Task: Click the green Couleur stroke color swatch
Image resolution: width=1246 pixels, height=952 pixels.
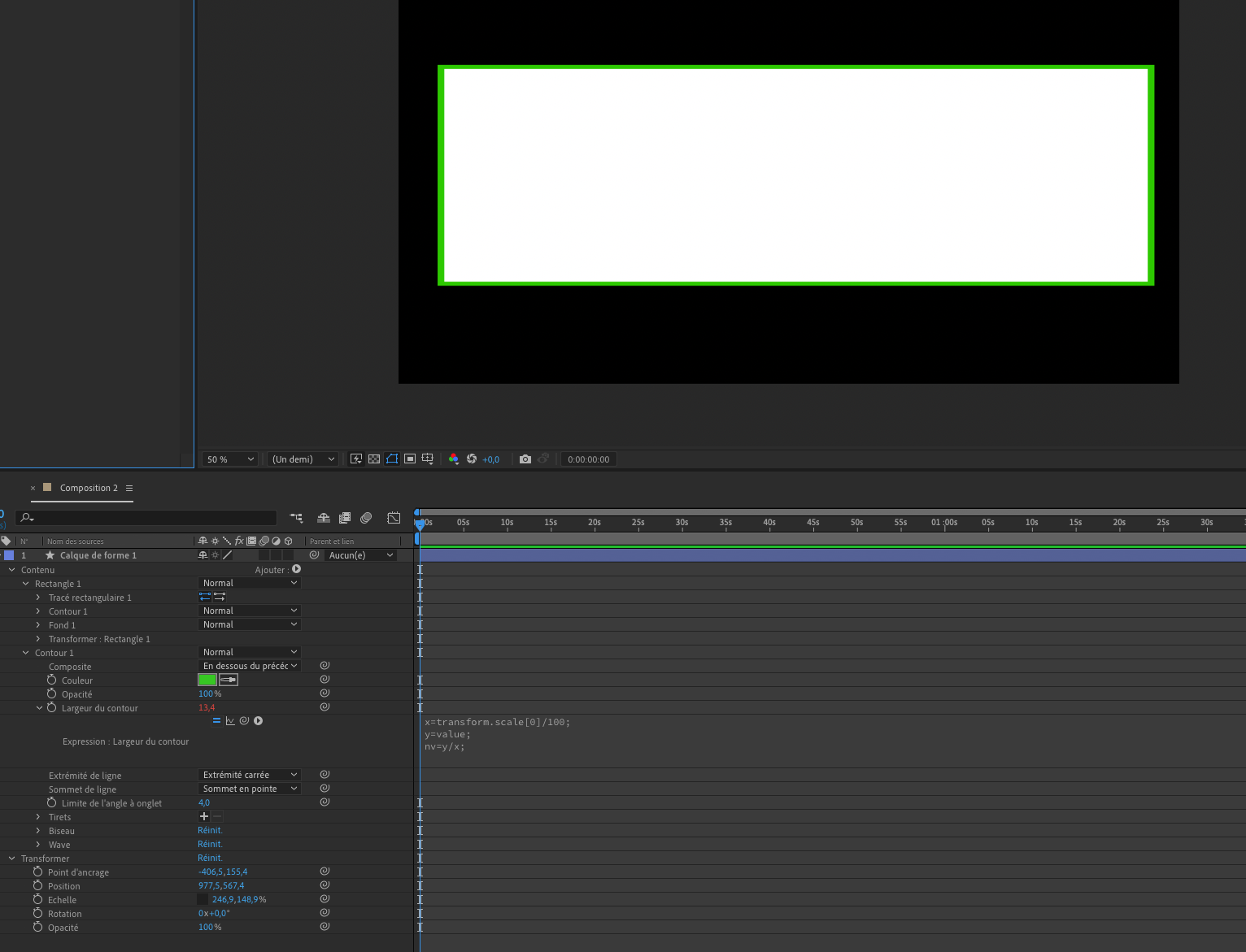Action: click(x=207, y=680)
